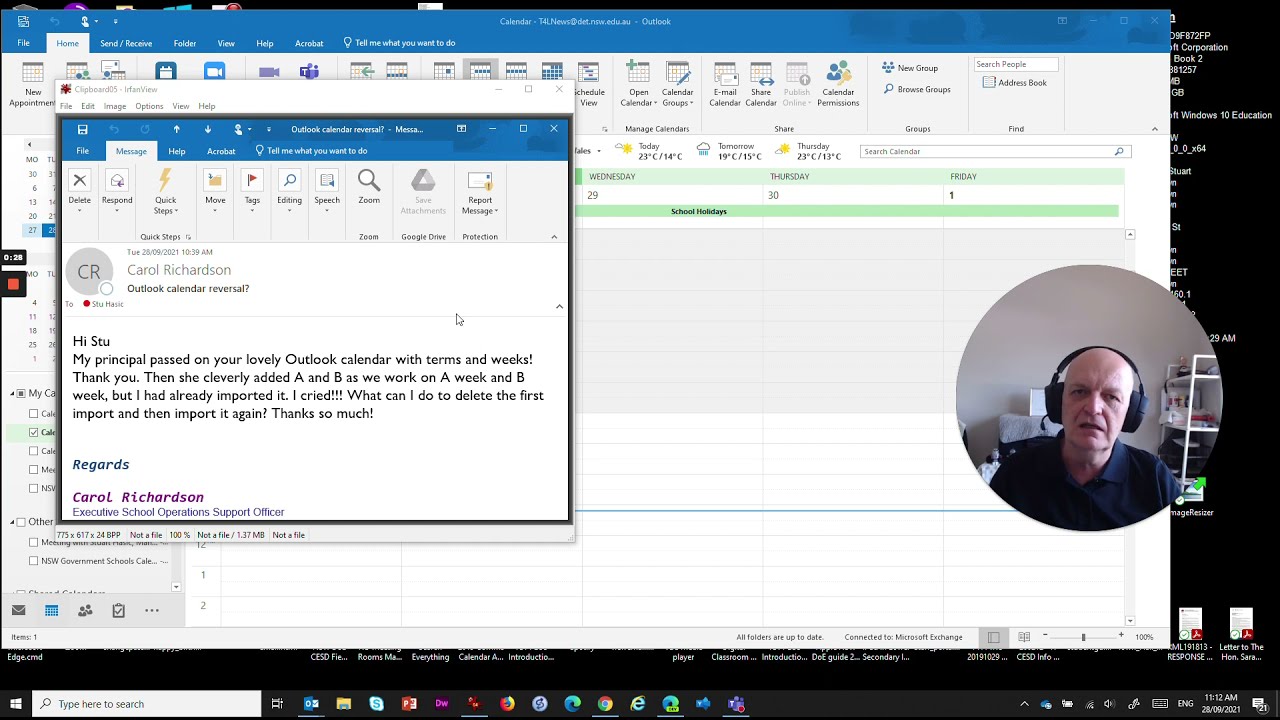
Task: Click in the Search People field
Action: click(1015, 64)
